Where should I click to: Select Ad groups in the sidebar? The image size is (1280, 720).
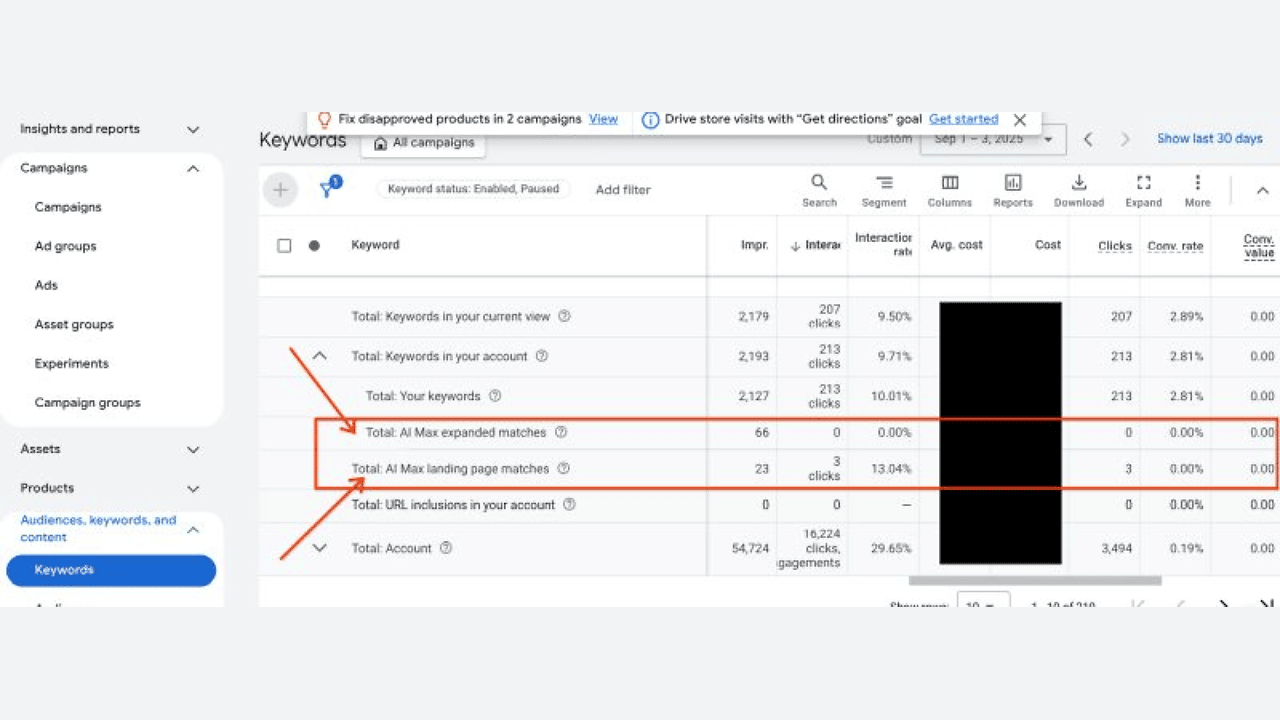click(65, 246)
